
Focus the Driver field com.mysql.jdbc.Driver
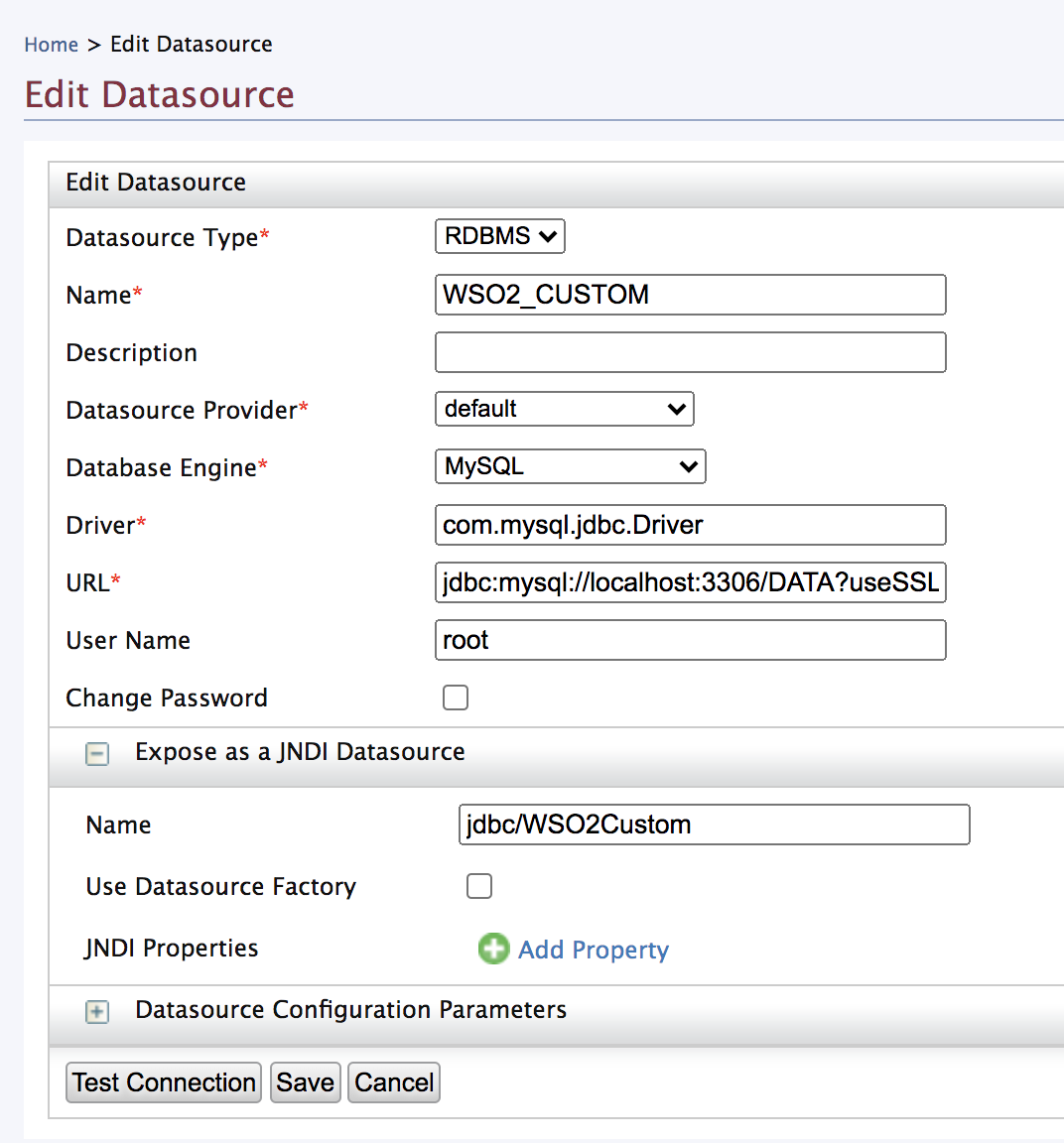(x=690, y=525)
